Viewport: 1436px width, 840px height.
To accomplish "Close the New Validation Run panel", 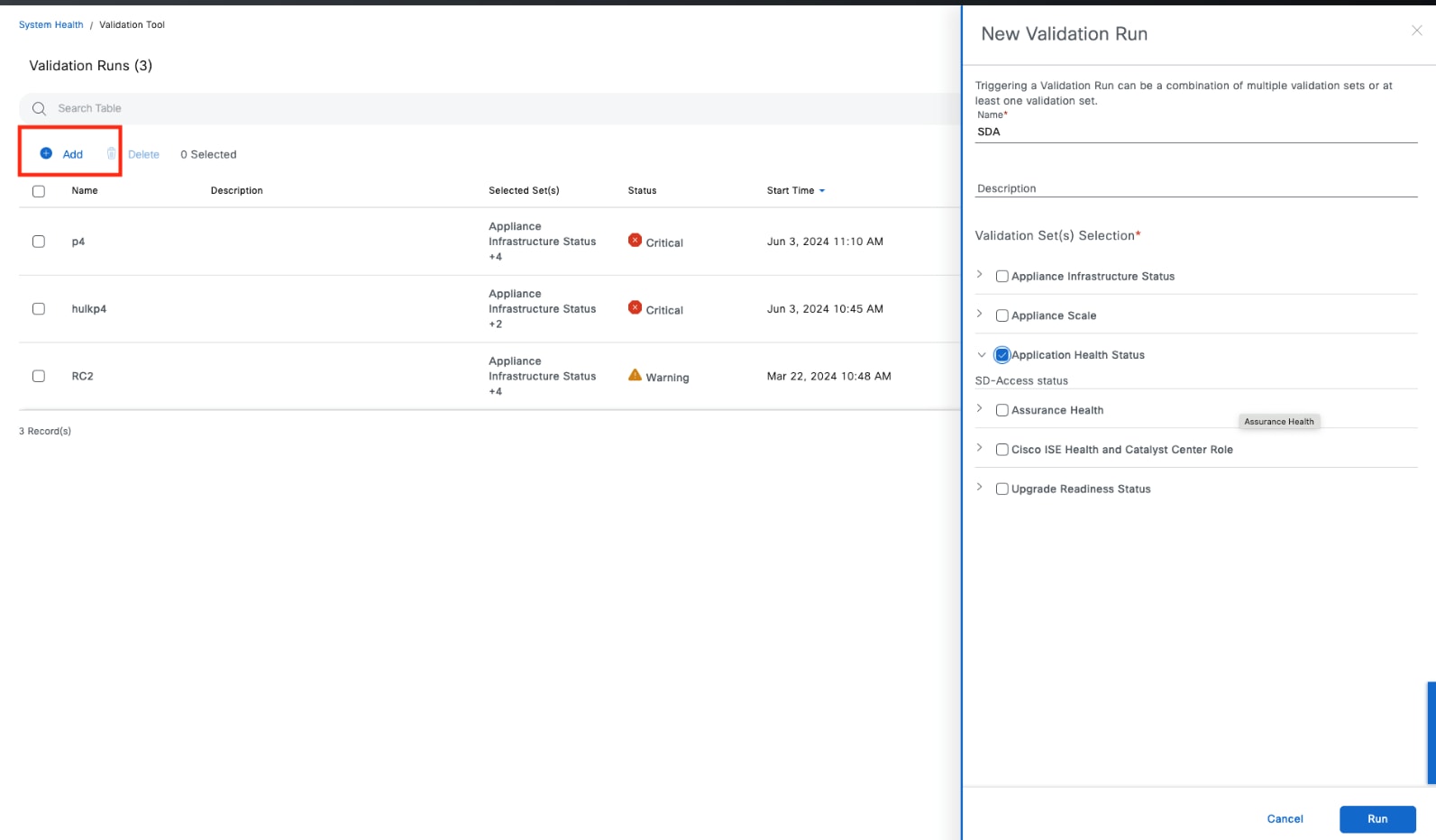I will (1416, 31).
